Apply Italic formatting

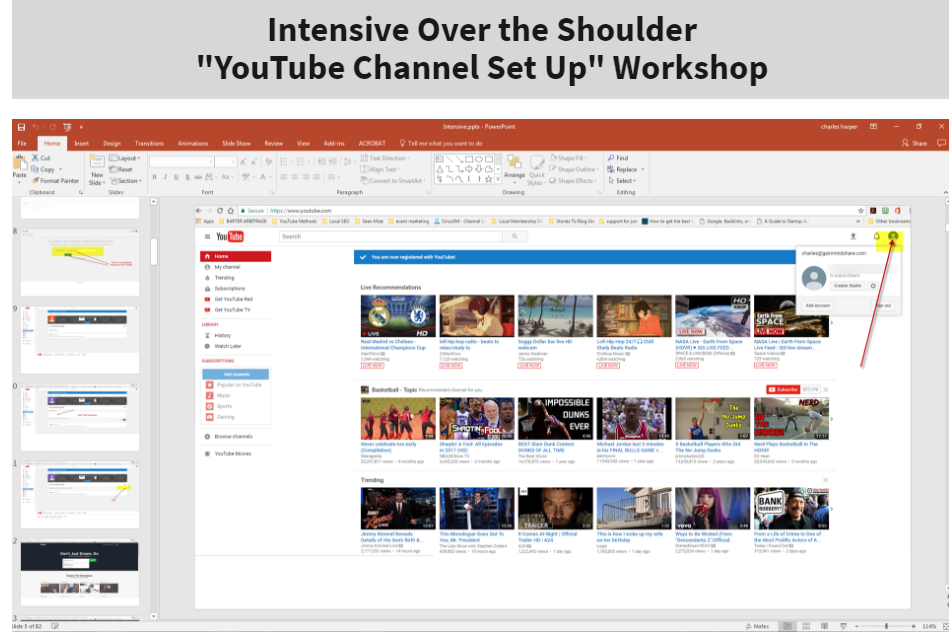pos(165,177)
